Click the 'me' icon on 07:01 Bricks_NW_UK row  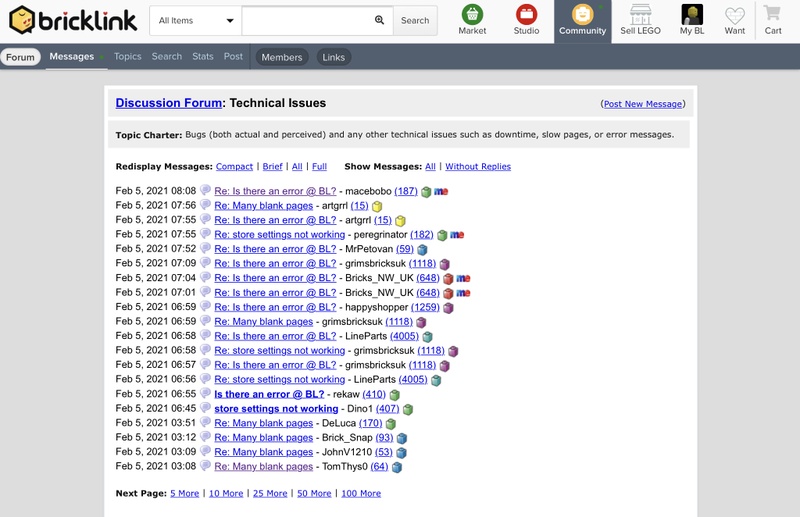coord(463,293)
